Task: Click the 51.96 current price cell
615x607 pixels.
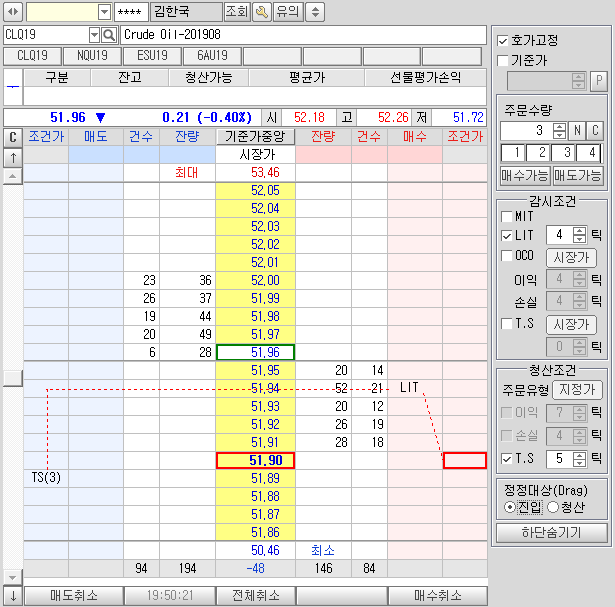Action: tap(255, 352)
